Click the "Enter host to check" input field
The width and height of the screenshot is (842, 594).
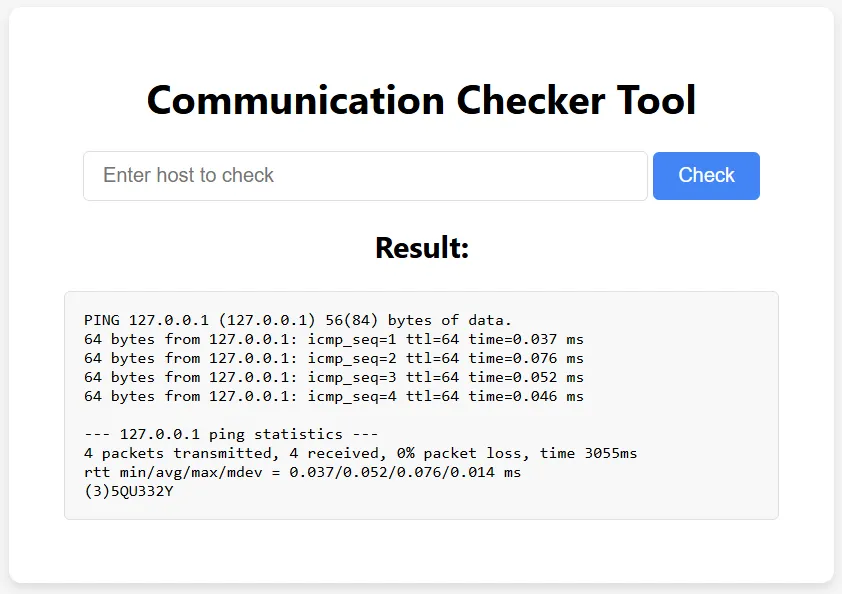click(x=365, y=176)
